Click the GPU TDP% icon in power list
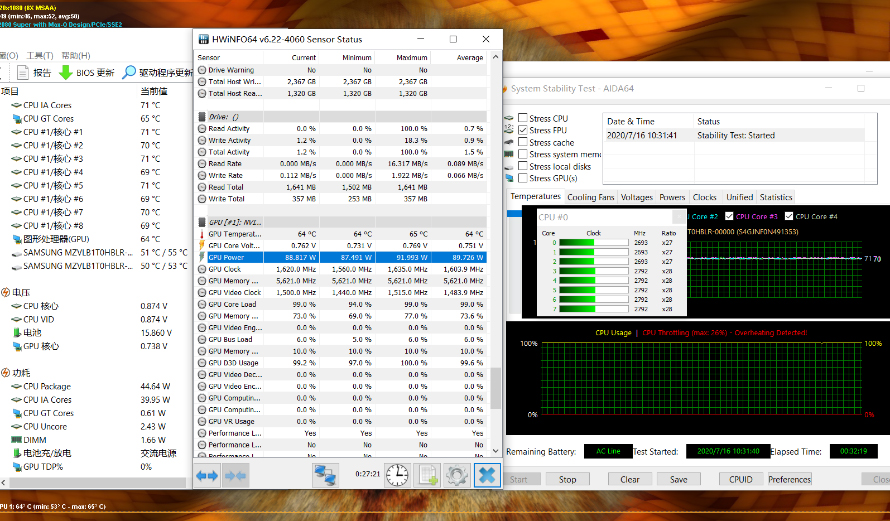Screen dimensions: 890x521 (17, 467)
